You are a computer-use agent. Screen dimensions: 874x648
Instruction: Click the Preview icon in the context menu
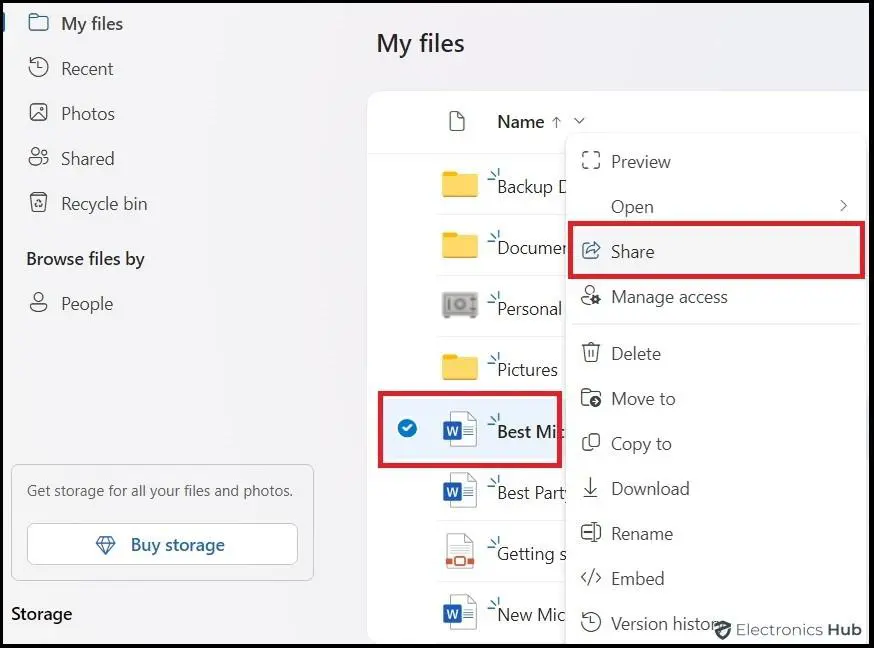592,161
